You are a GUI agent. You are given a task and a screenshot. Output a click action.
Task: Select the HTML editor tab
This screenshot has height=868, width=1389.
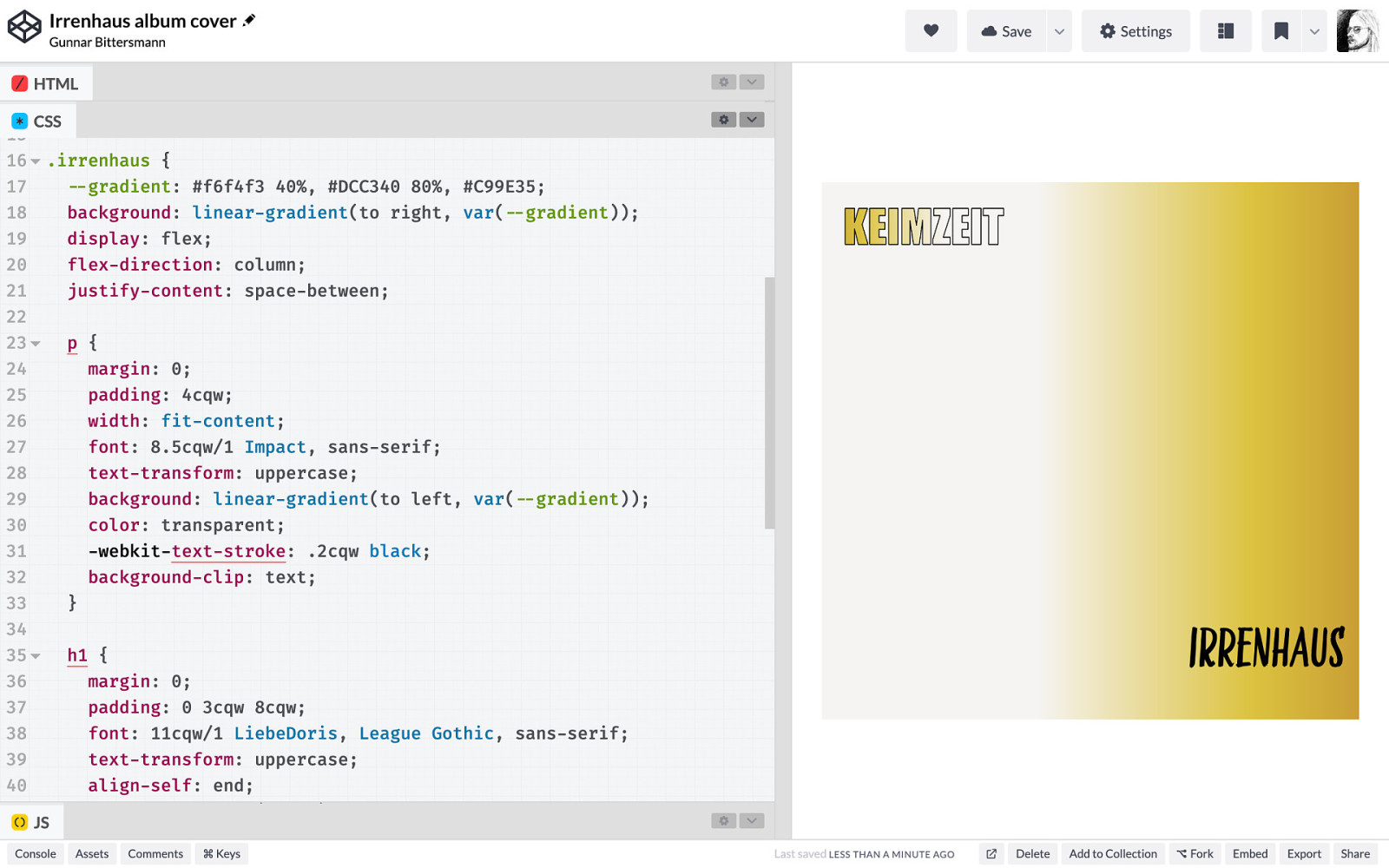46,83
